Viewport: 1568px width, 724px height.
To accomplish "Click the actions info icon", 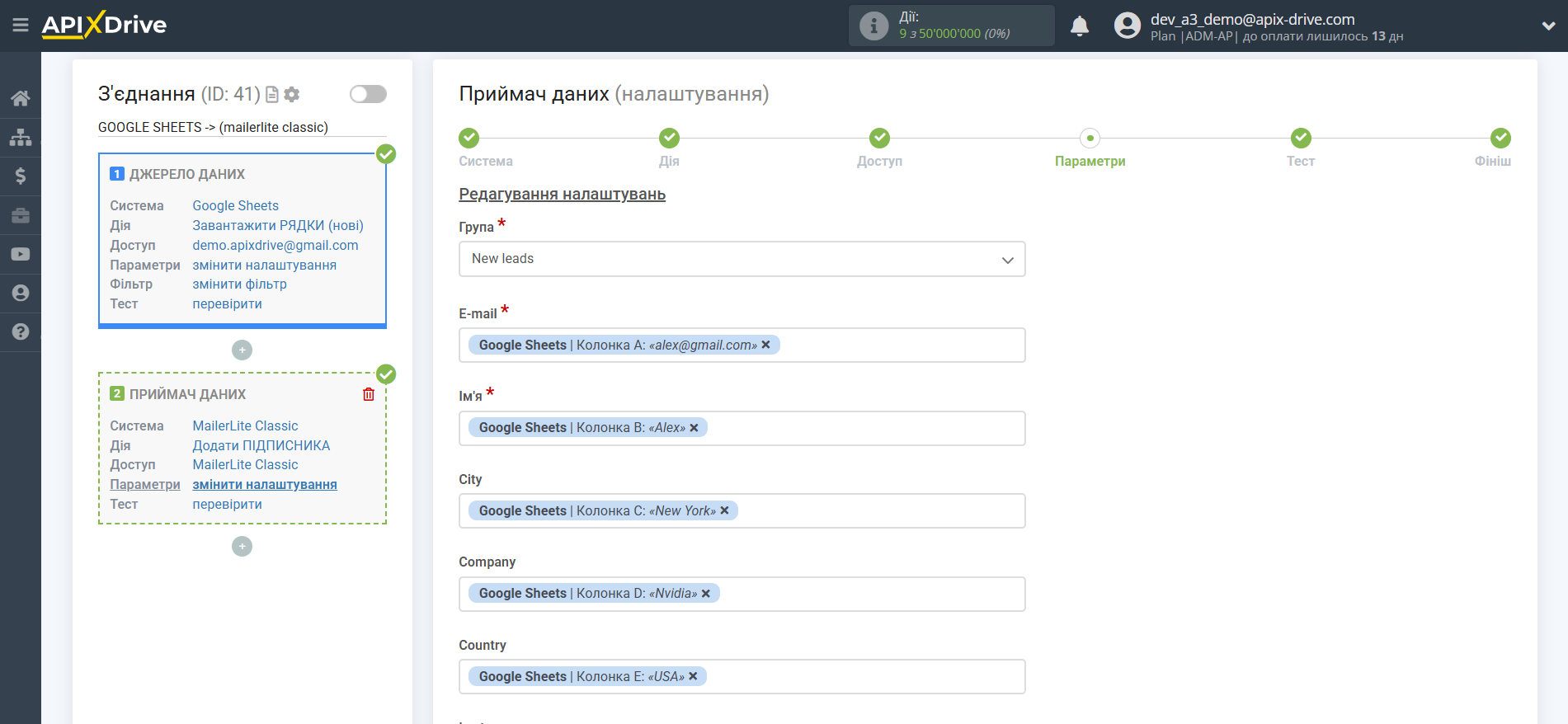I will pyautogui.click(x=873, y=26).
